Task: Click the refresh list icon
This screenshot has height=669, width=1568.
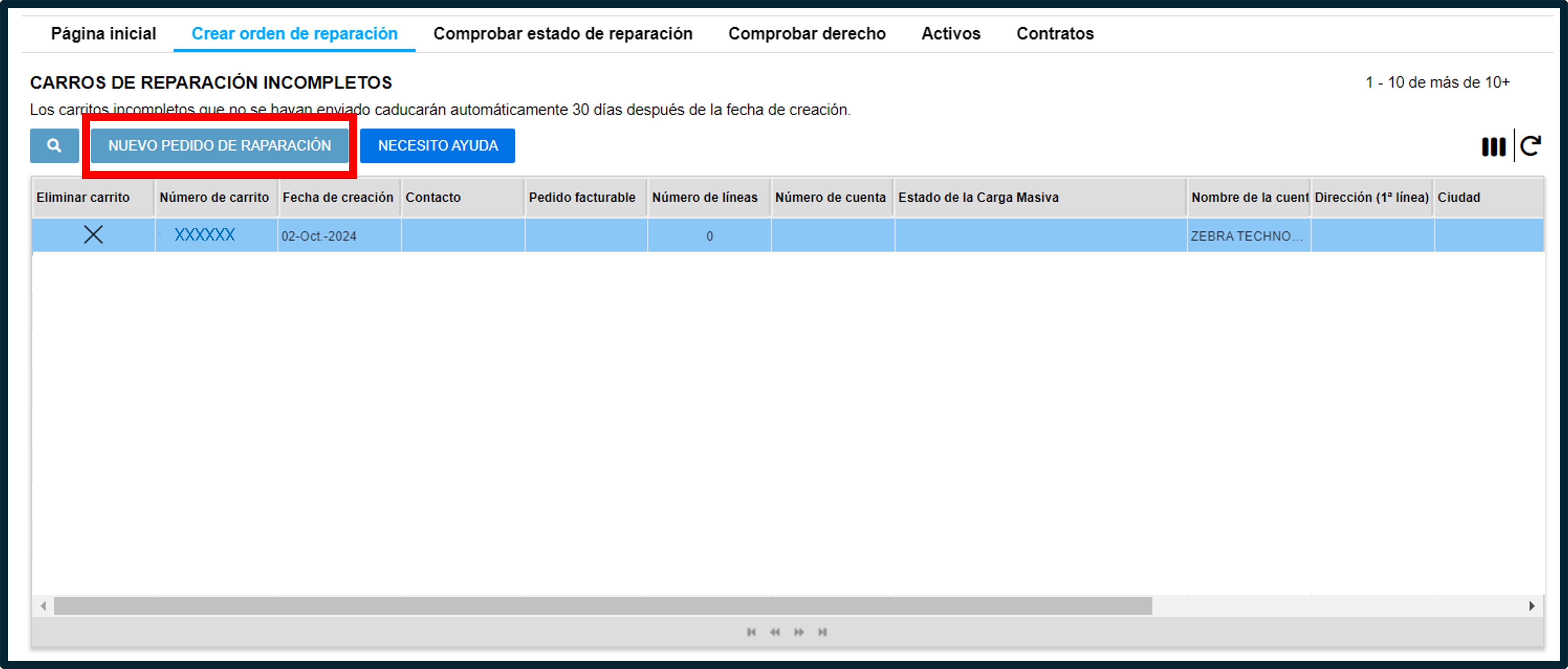Action: (x=1530, y=146)
